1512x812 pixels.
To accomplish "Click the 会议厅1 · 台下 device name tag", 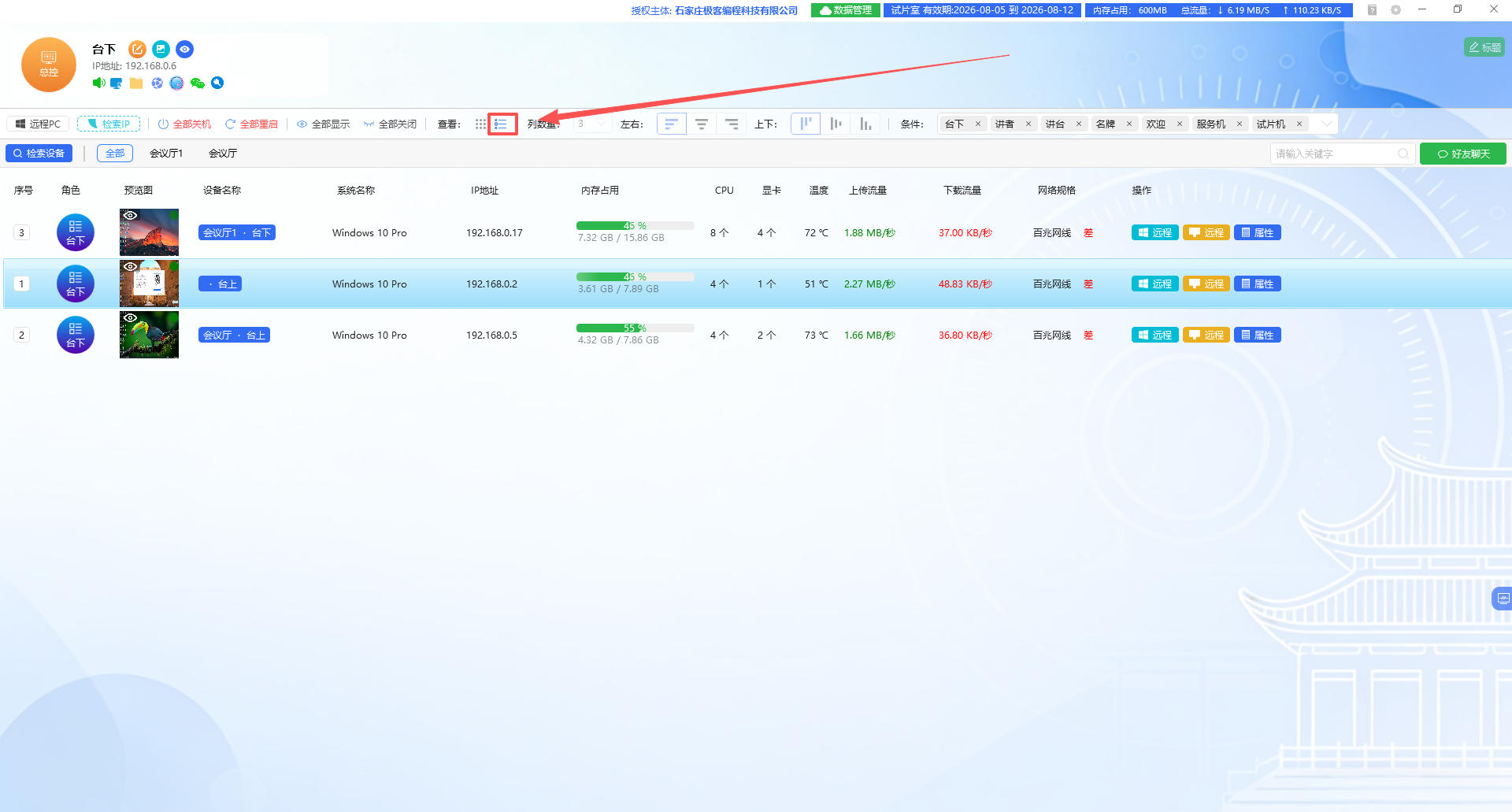I will pyautogui.click(x=237, y=232).
